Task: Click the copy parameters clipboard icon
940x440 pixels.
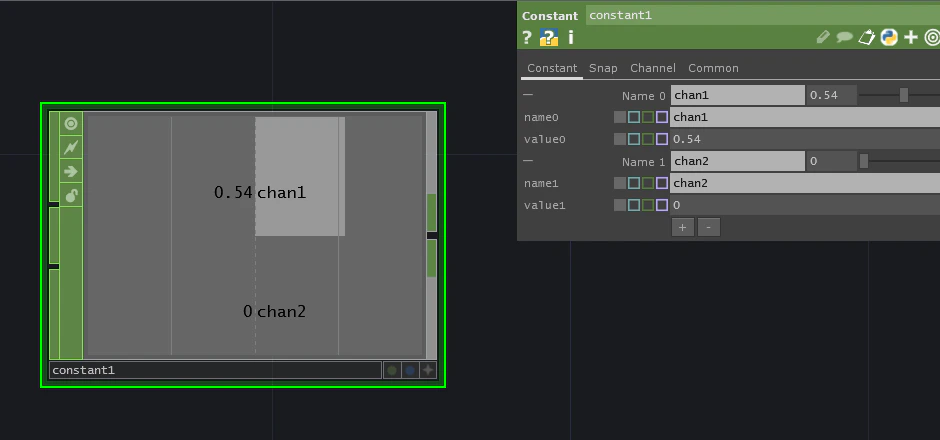Action: click(866, 38)
